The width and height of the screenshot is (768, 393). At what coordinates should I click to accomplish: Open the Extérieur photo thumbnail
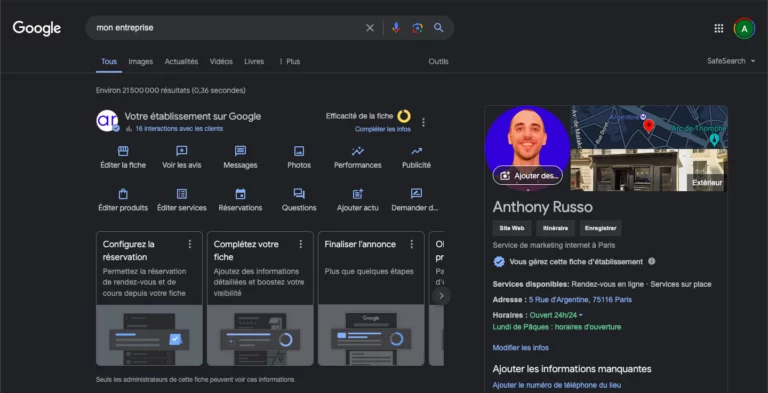[x=649, y=170]
